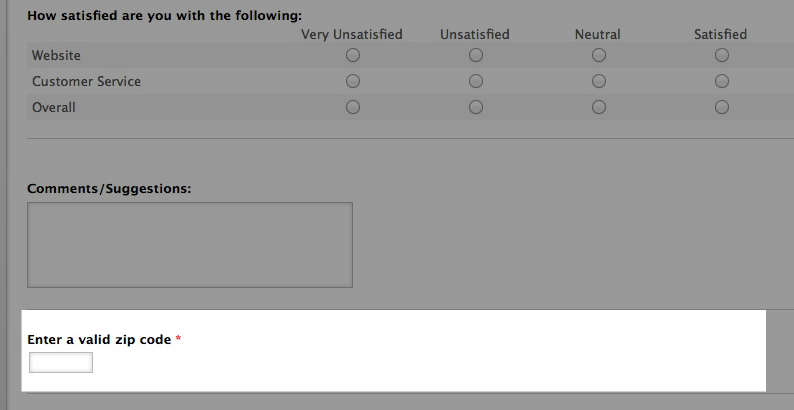Choose Neutral for Overall
Viewport: 794px width, 410px height.
(x=598, y=107)
